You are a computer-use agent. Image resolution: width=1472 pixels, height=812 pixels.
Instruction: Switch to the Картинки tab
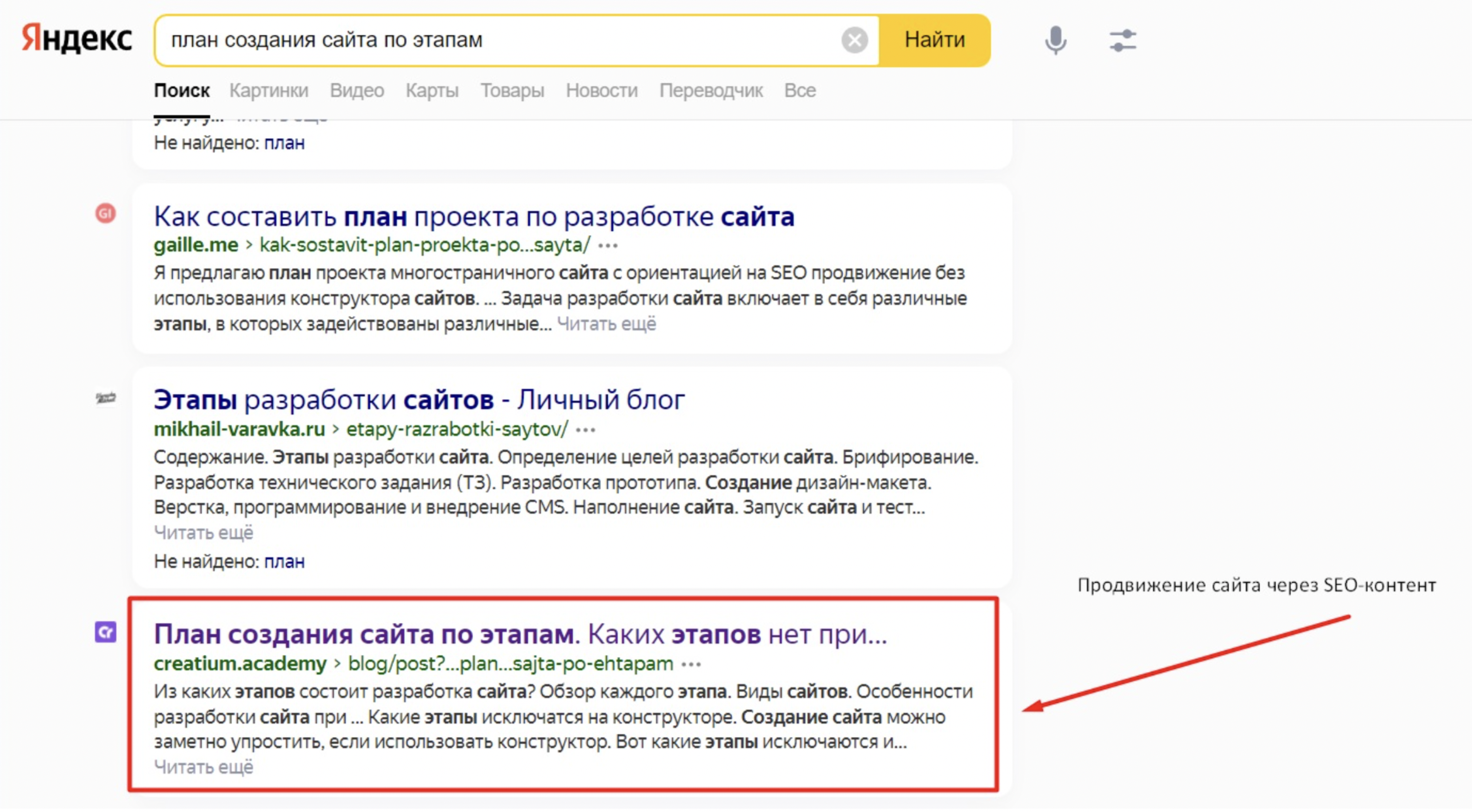coord(269,91)
